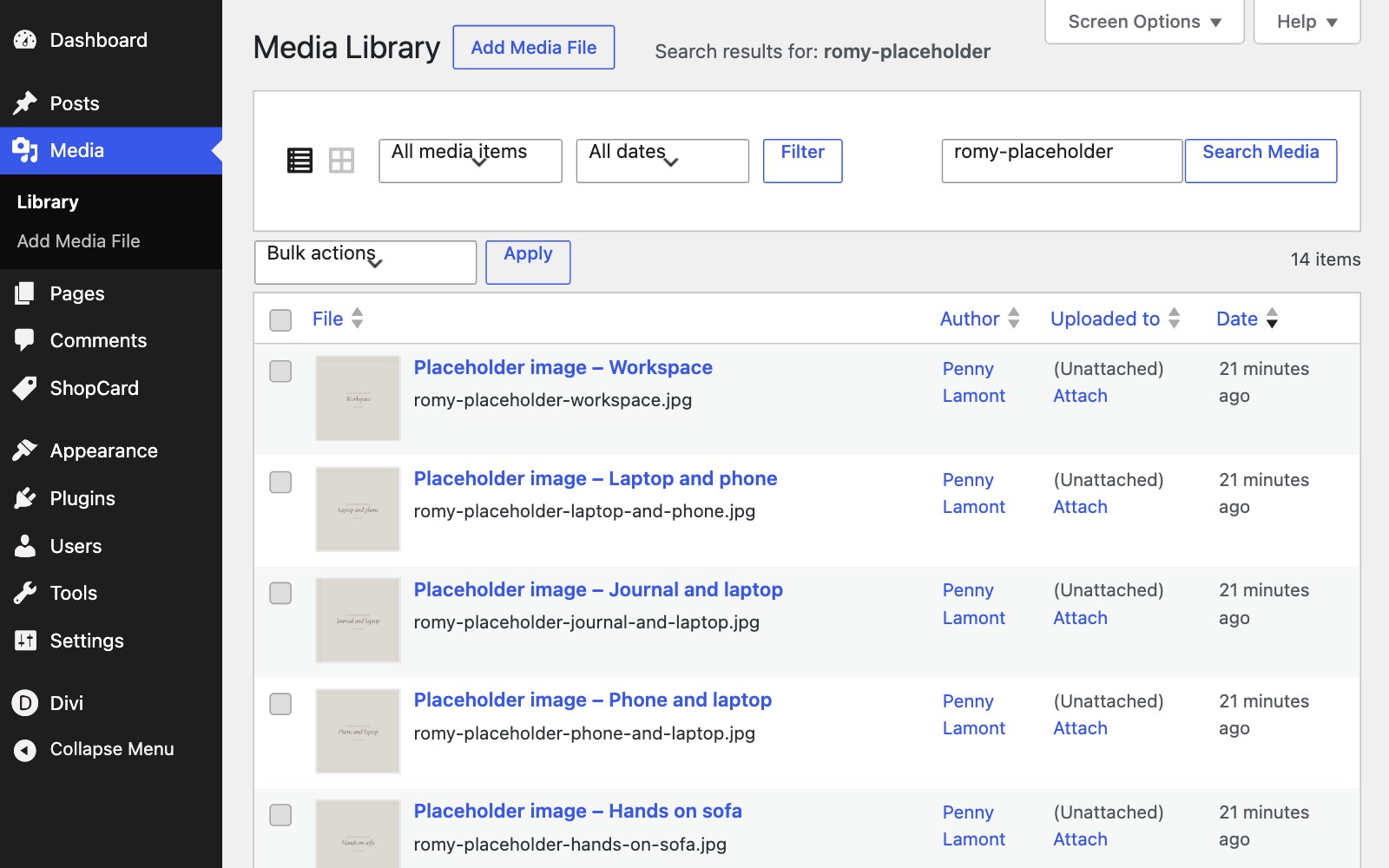
Task: Click Attach for Journal and laptop
Action: pos(1080,618)
